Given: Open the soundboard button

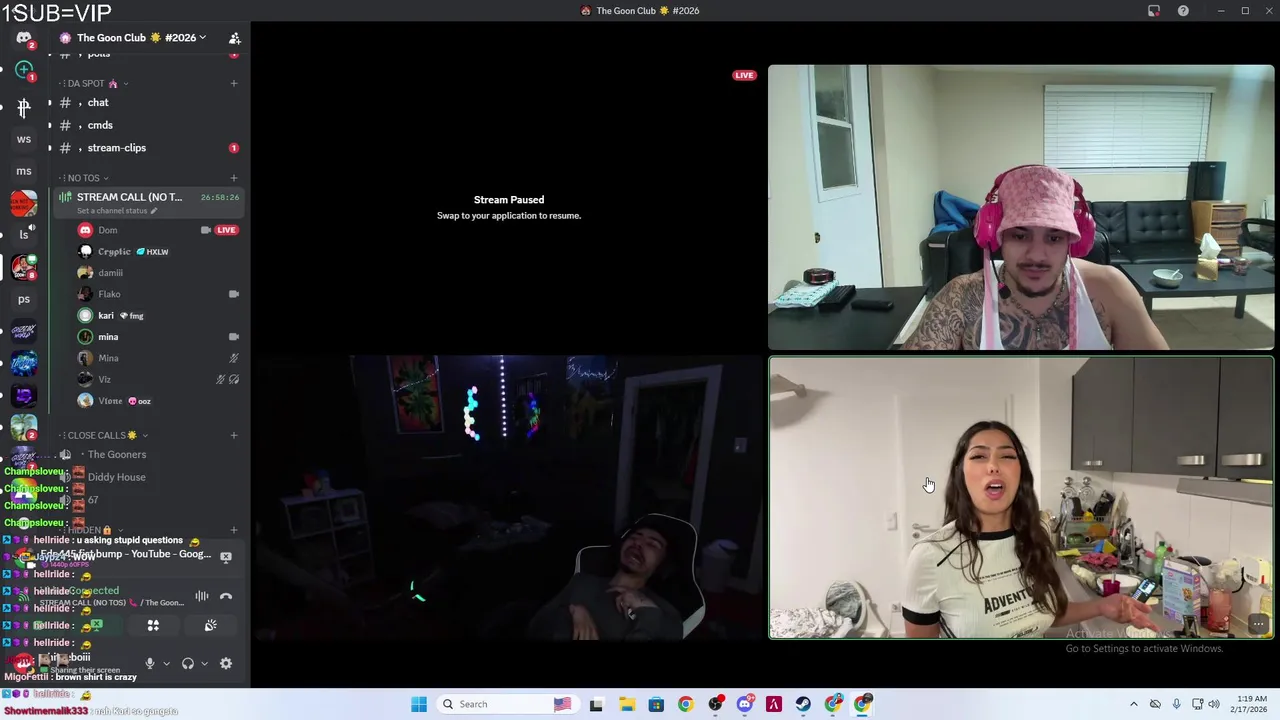Looking at the screenshot, I should coord(210,625).
